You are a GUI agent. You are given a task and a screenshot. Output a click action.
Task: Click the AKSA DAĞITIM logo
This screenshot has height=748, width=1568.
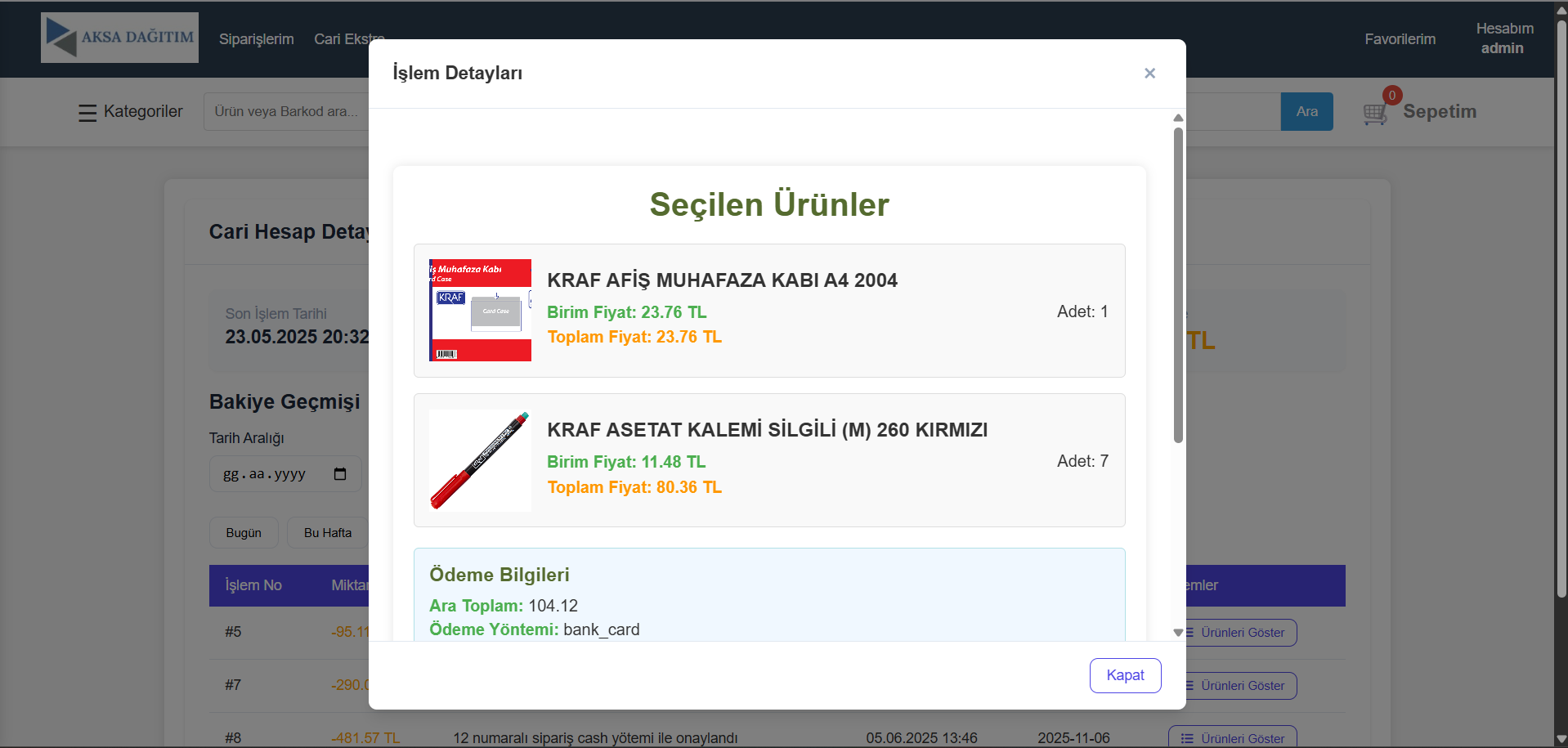(119, 38)
